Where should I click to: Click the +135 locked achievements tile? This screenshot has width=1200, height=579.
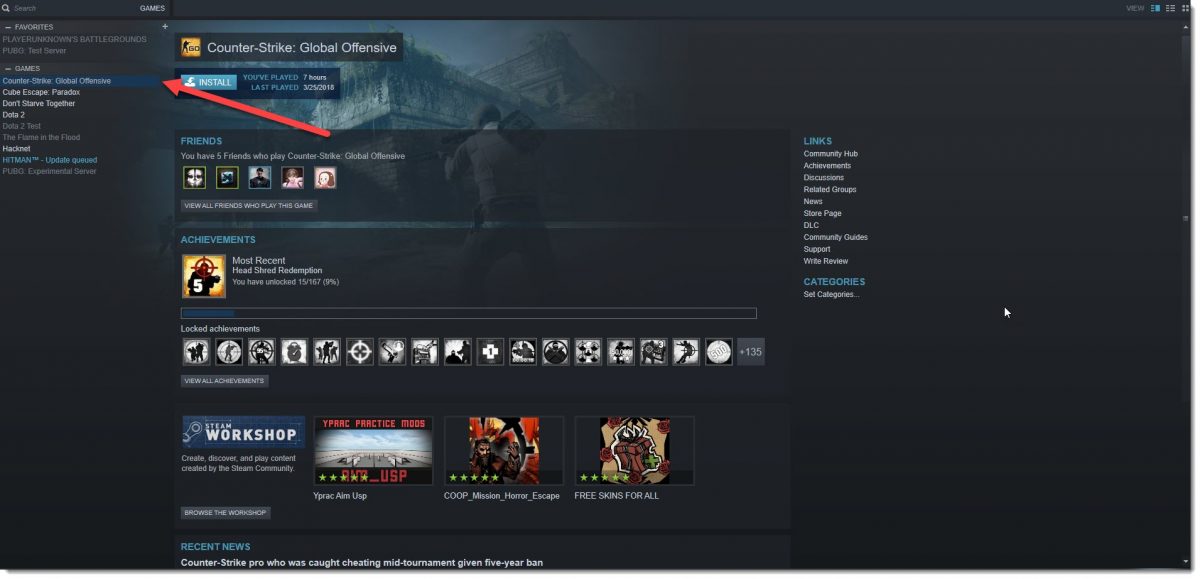click(x=750, y=351)
